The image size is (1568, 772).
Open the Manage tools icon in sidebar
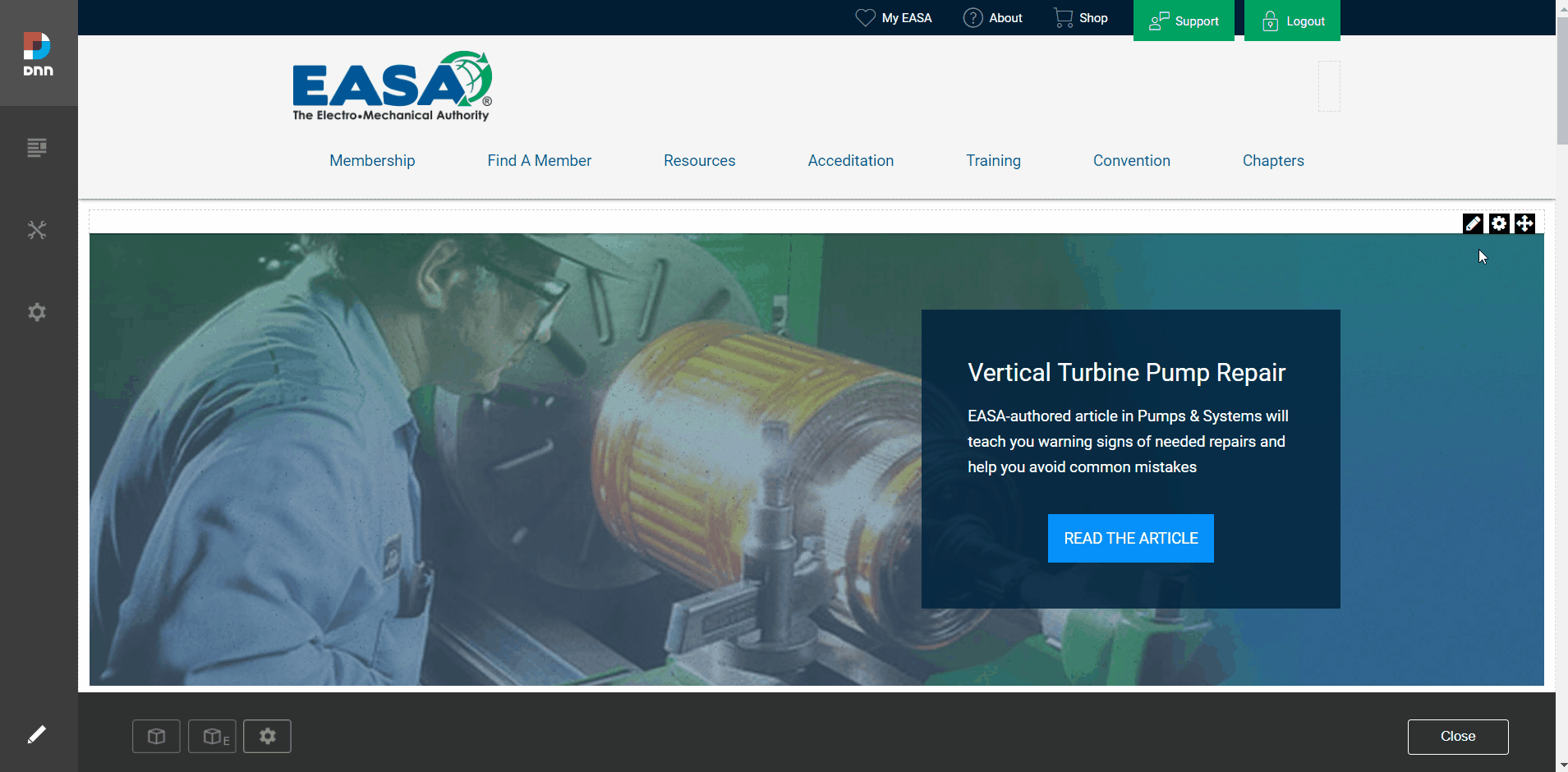click(37, 230)
